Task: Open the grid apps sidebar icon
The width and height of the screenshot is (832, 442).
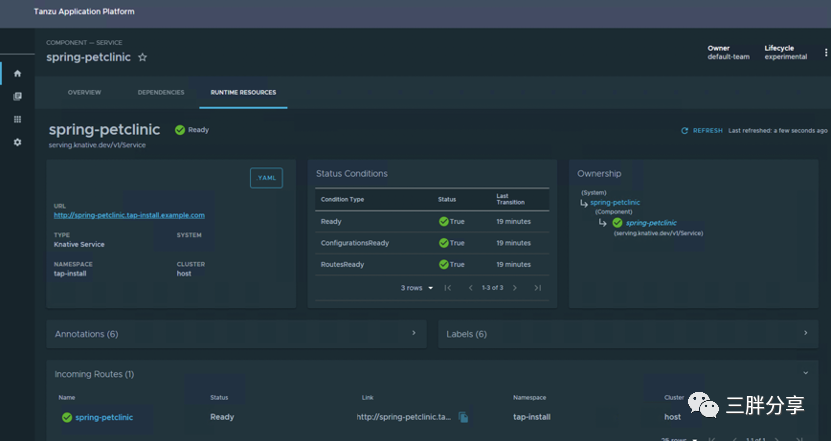Action: [x=18, y=119]
